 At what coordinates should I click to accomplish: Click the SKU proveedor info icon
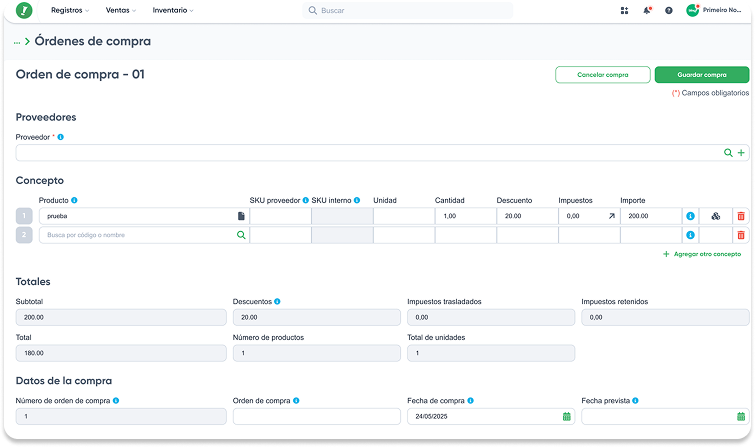pos(306,200)
